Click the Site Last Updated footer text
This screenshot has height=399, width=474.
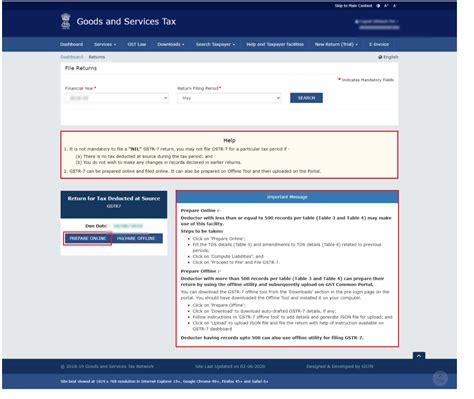coord(230,366)
